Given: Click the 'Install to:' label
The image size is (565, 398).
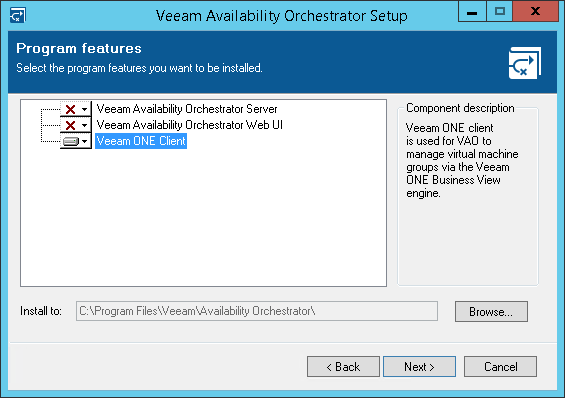Looking at the screenshot, I should [41, 311].
